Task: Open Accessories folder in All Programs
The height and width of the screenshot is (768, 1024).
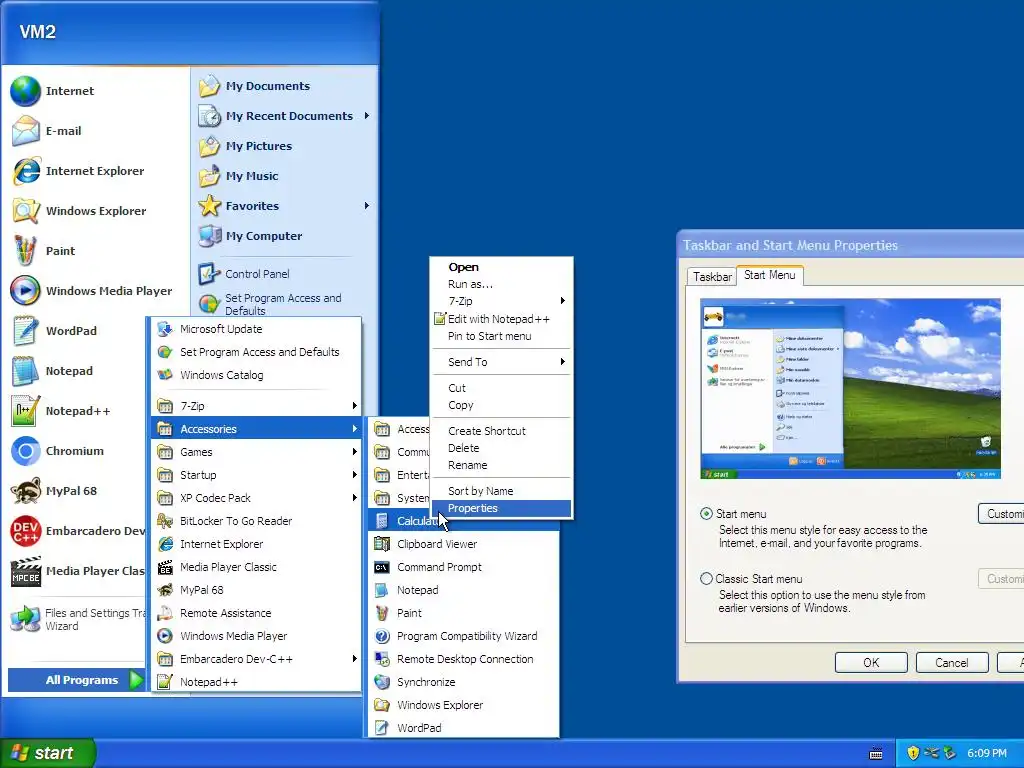Action: tap(256, 428)
